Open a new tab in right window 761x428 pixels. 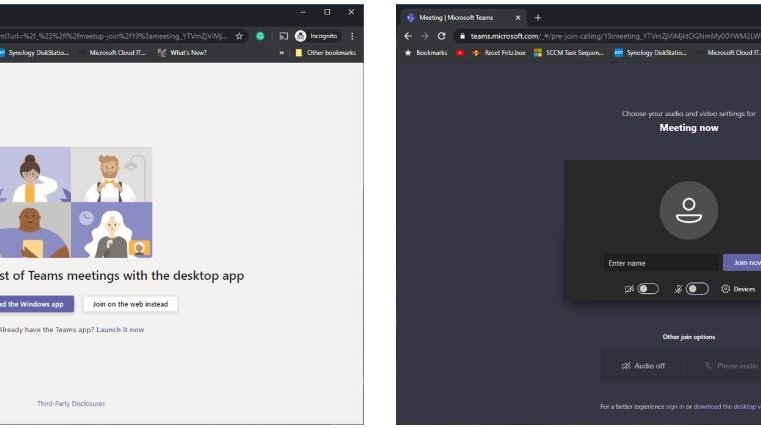click(x=538, y=17)
